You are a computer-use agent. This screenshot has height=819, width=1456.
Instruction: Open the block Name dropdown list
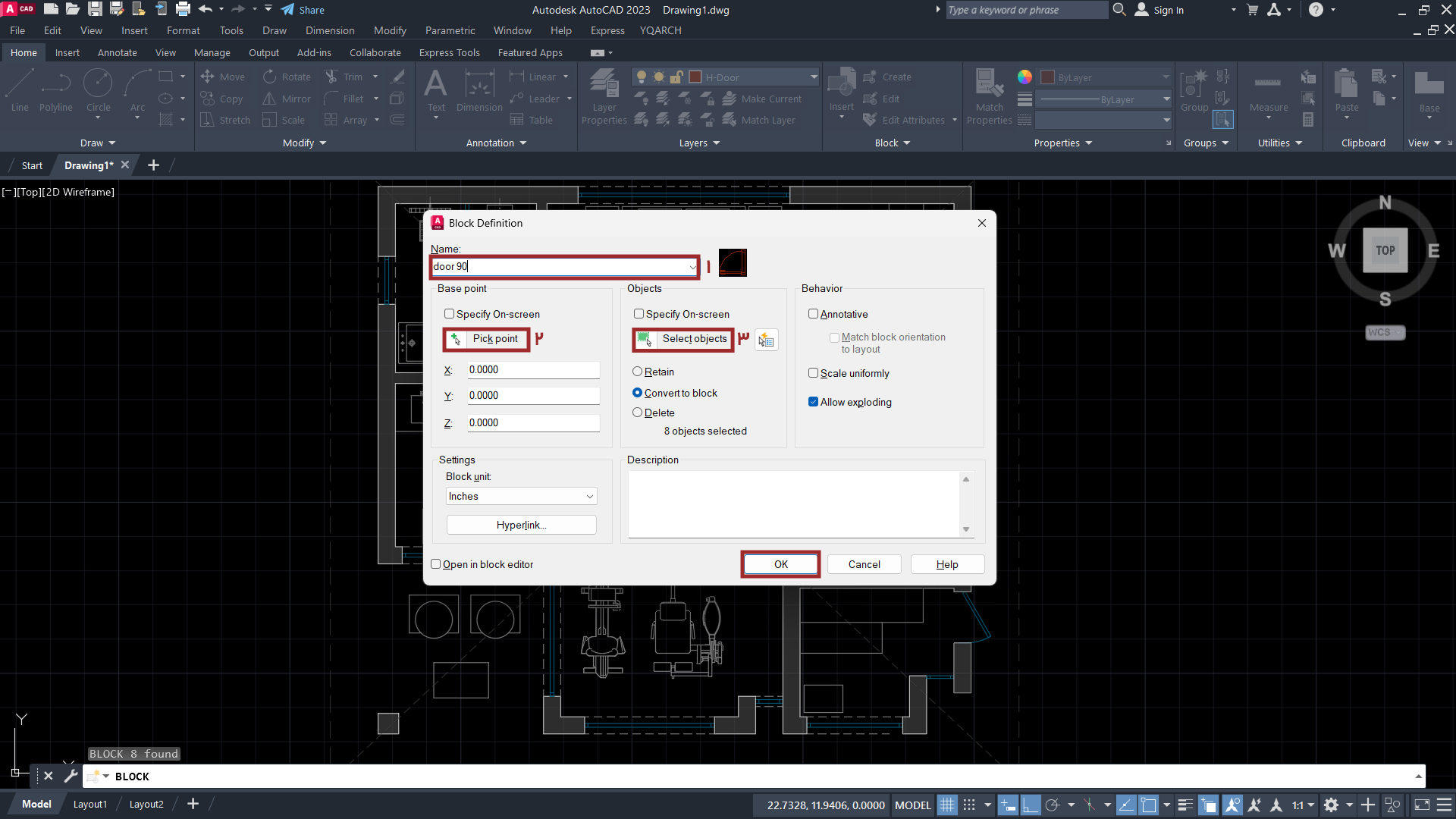(x=692, y=267)
